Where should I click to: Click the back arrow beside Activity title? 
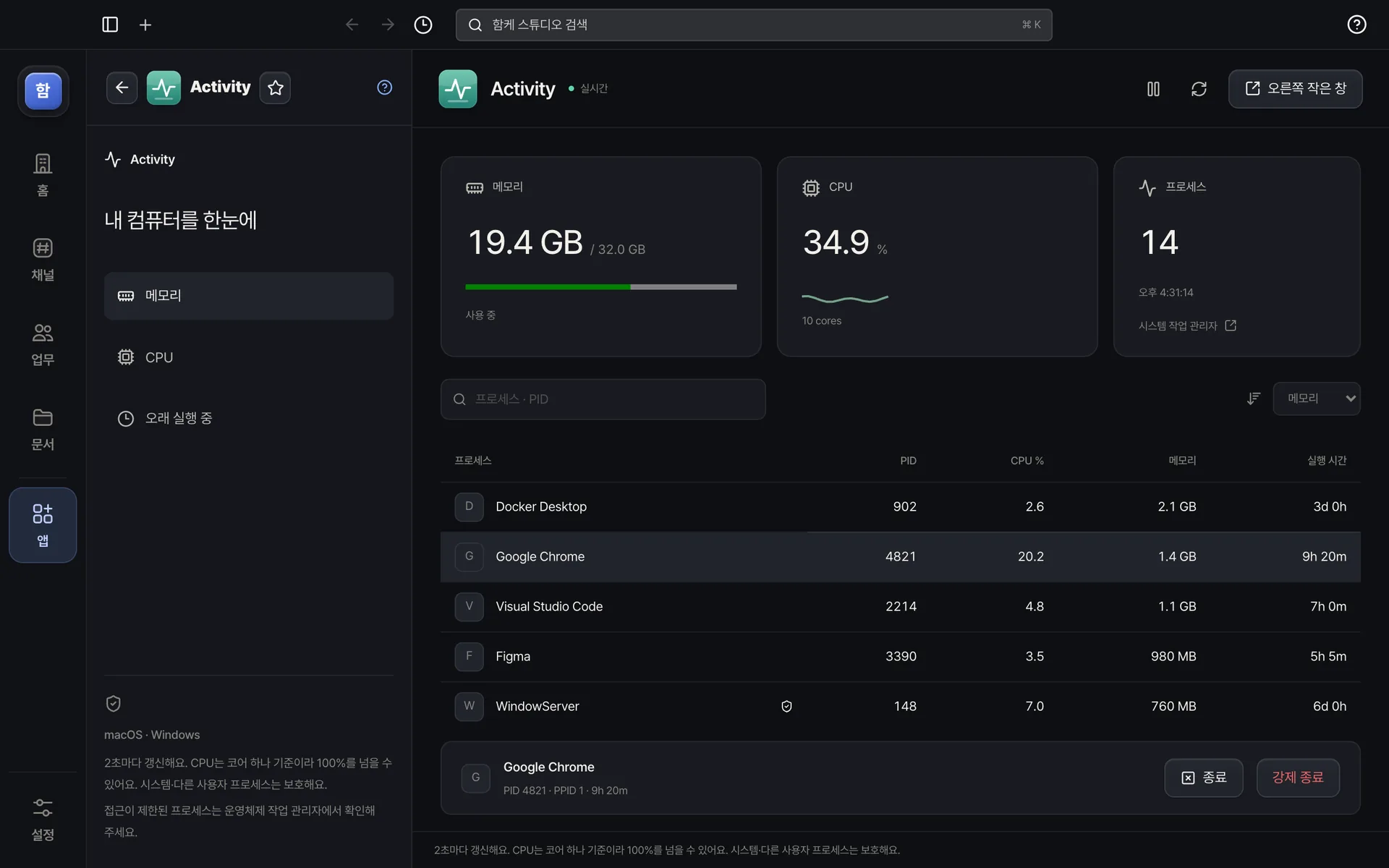pos(122,88)
